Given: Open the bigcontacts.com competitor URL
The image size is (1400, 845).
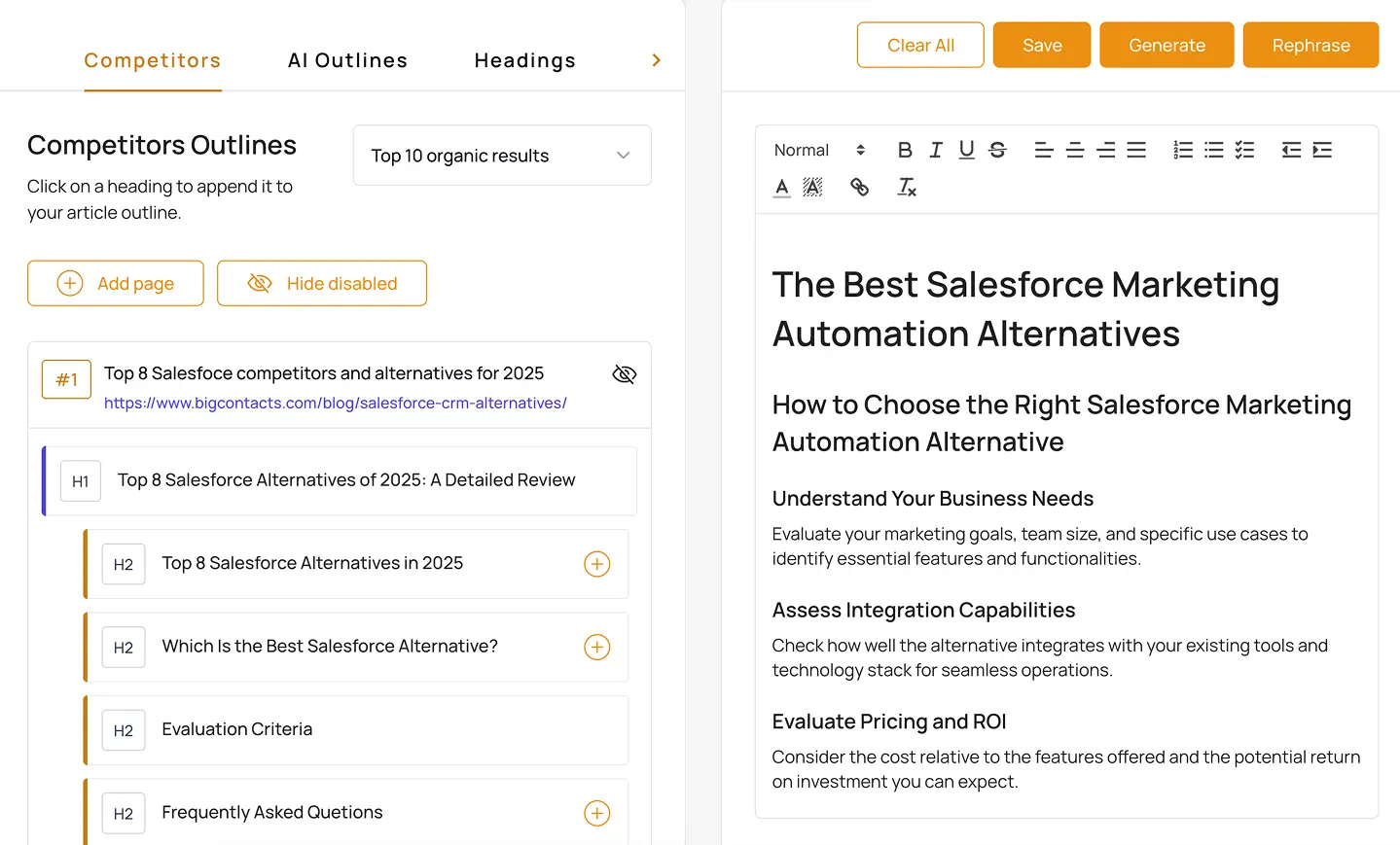Looking at the screenshot, I should click(x=336, y=403).
